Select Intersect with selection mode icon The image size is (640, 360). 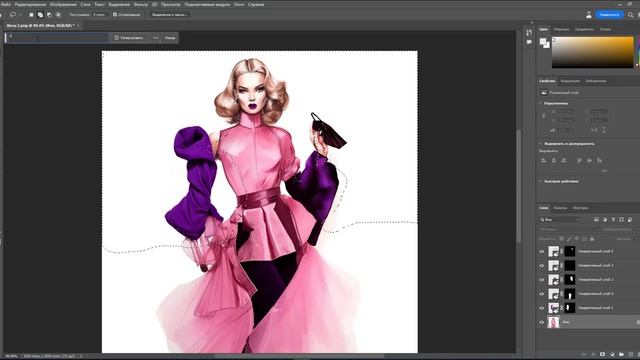[x=58, y=15]
